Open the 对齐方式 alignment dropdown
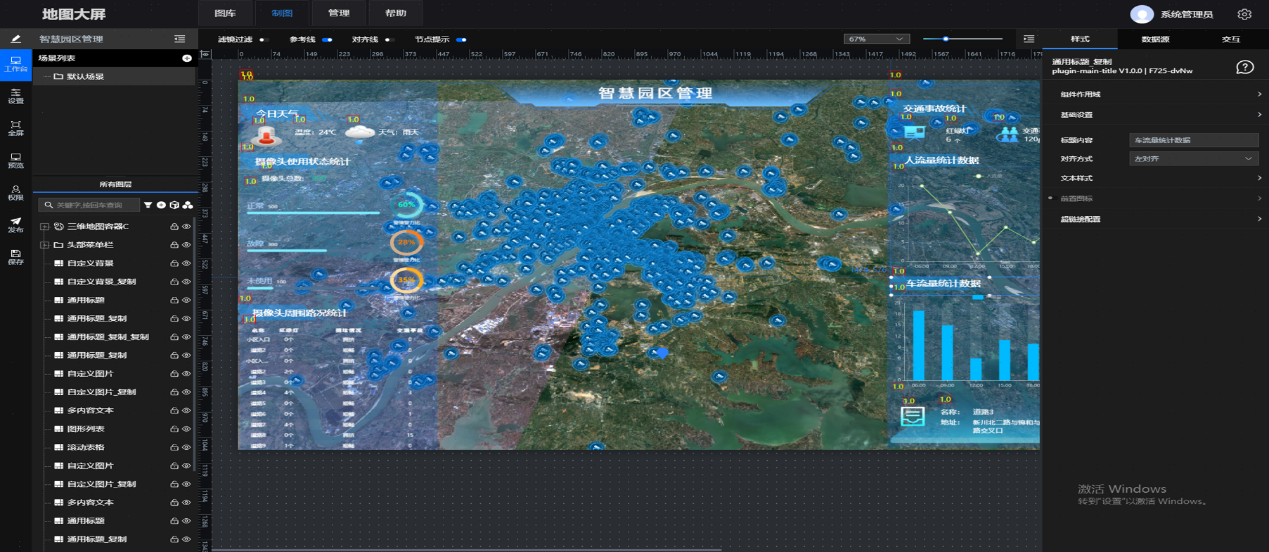This screenshot has height=552, width=1269. pyautogui.click(x=1193, y=159)
